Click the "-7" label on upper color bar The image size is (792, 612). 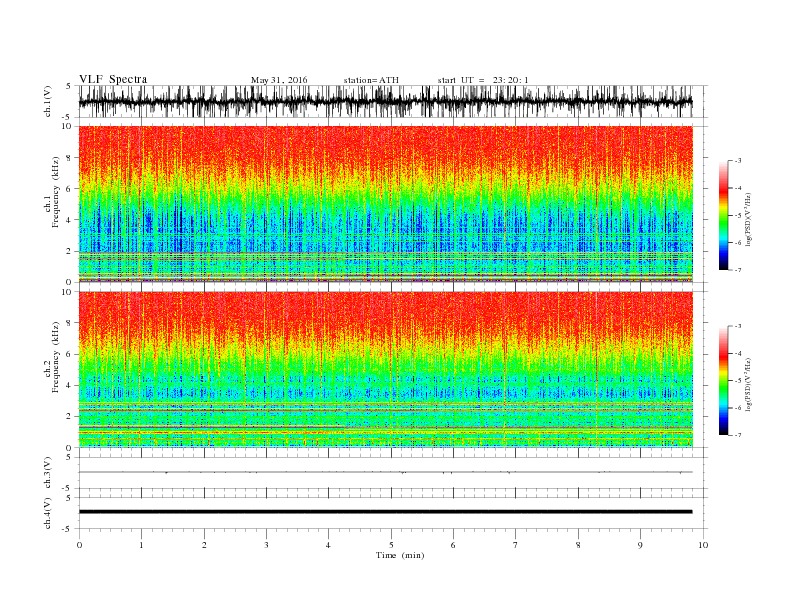[x=737, y=270]
